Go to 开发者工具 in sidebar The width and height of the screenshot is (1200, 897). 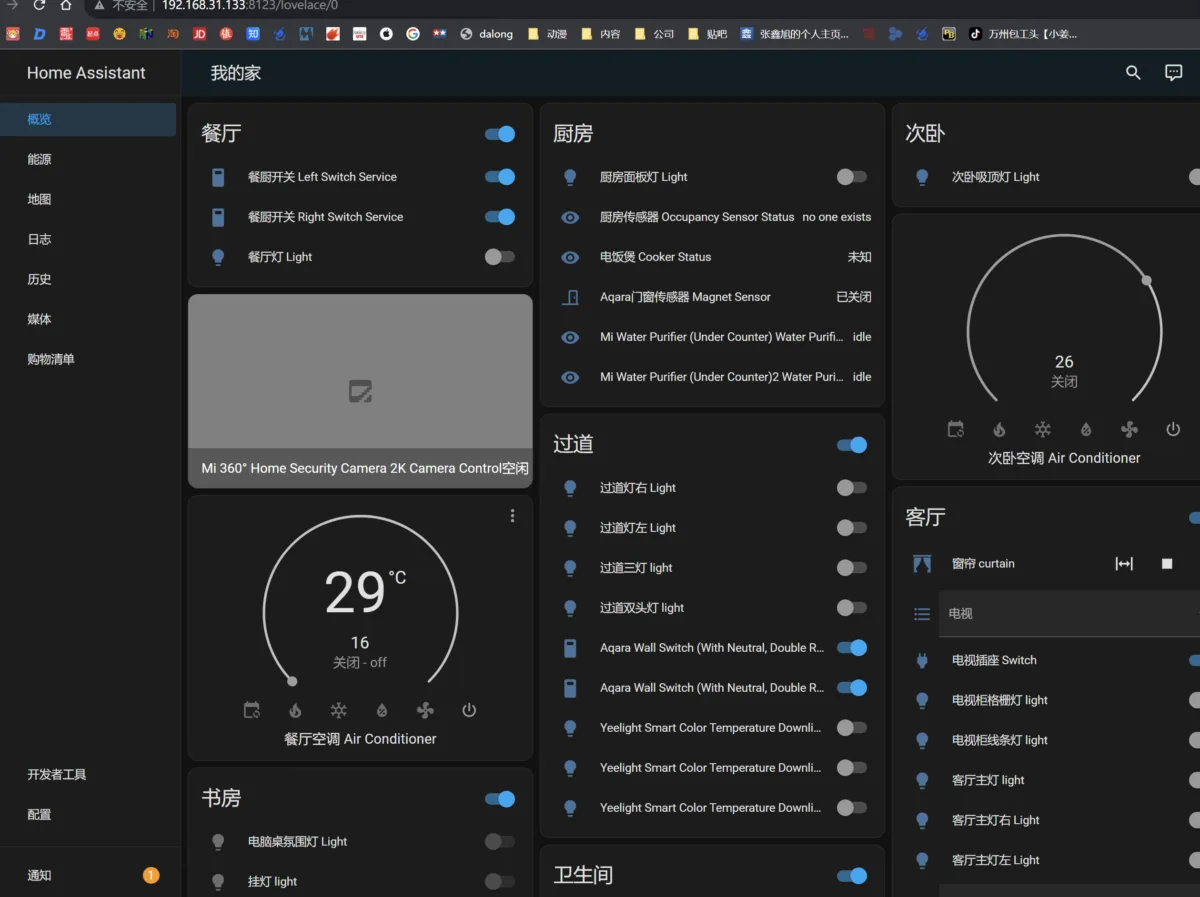point(57,774)
